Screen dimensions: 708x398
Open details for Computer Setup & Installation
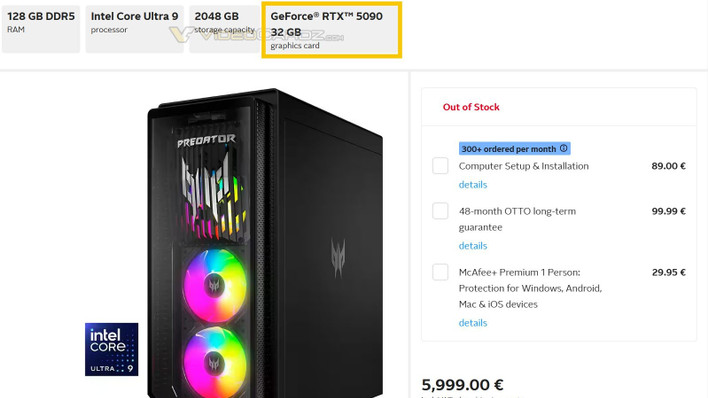[473, 185]
